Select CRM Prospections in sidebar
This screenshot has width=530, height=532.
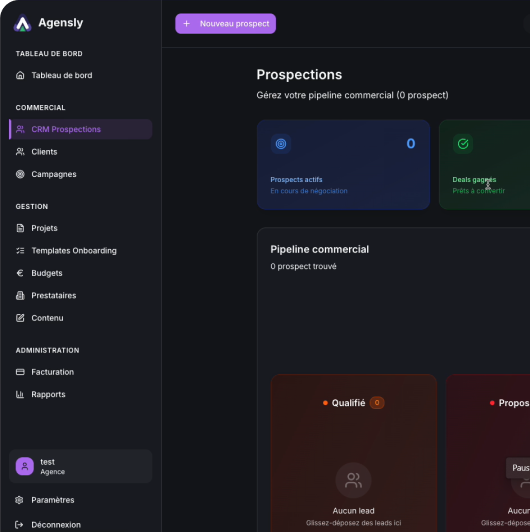(80, 129)
